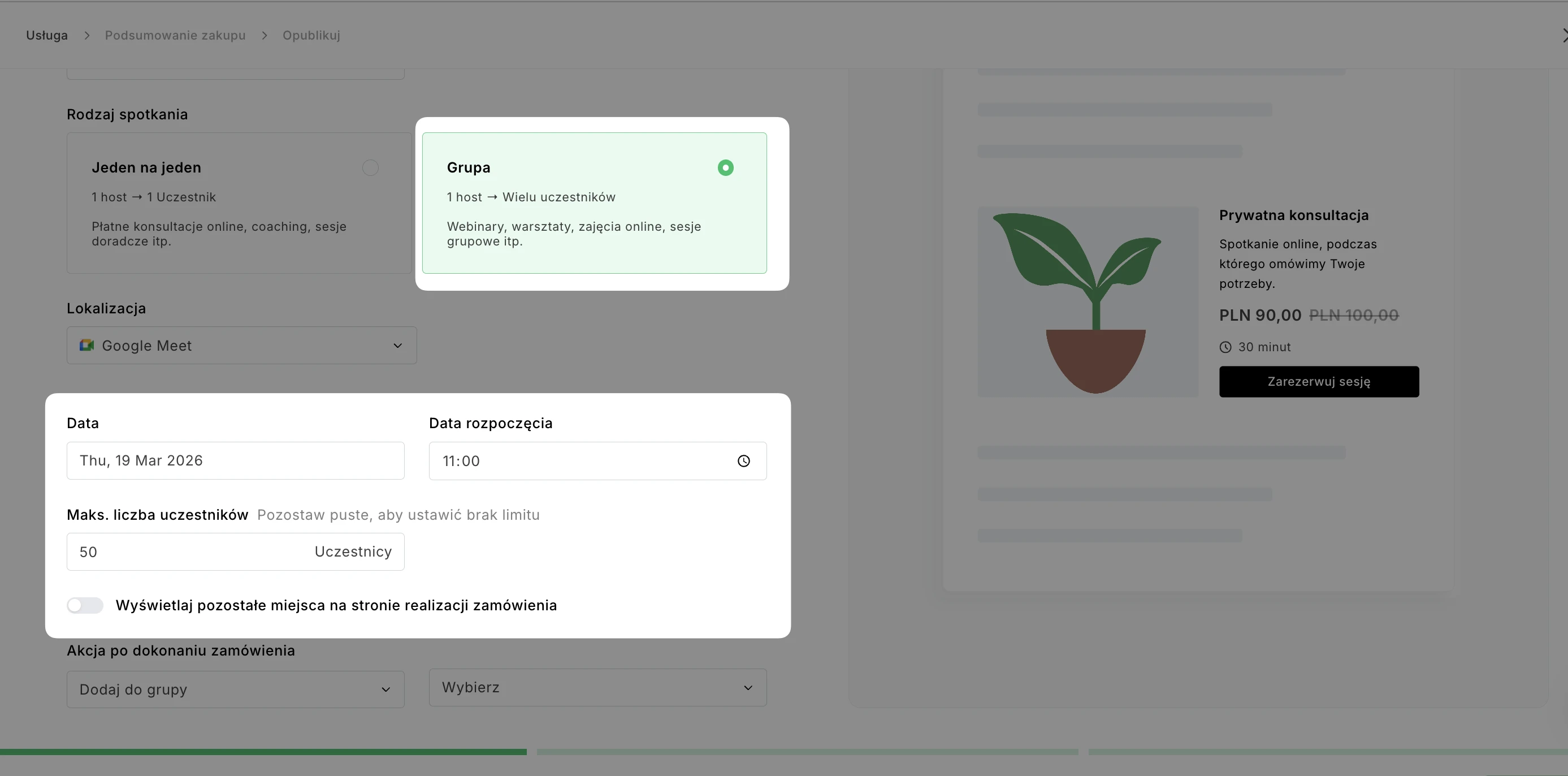Go to the Opublikuj step

point(311,35)
